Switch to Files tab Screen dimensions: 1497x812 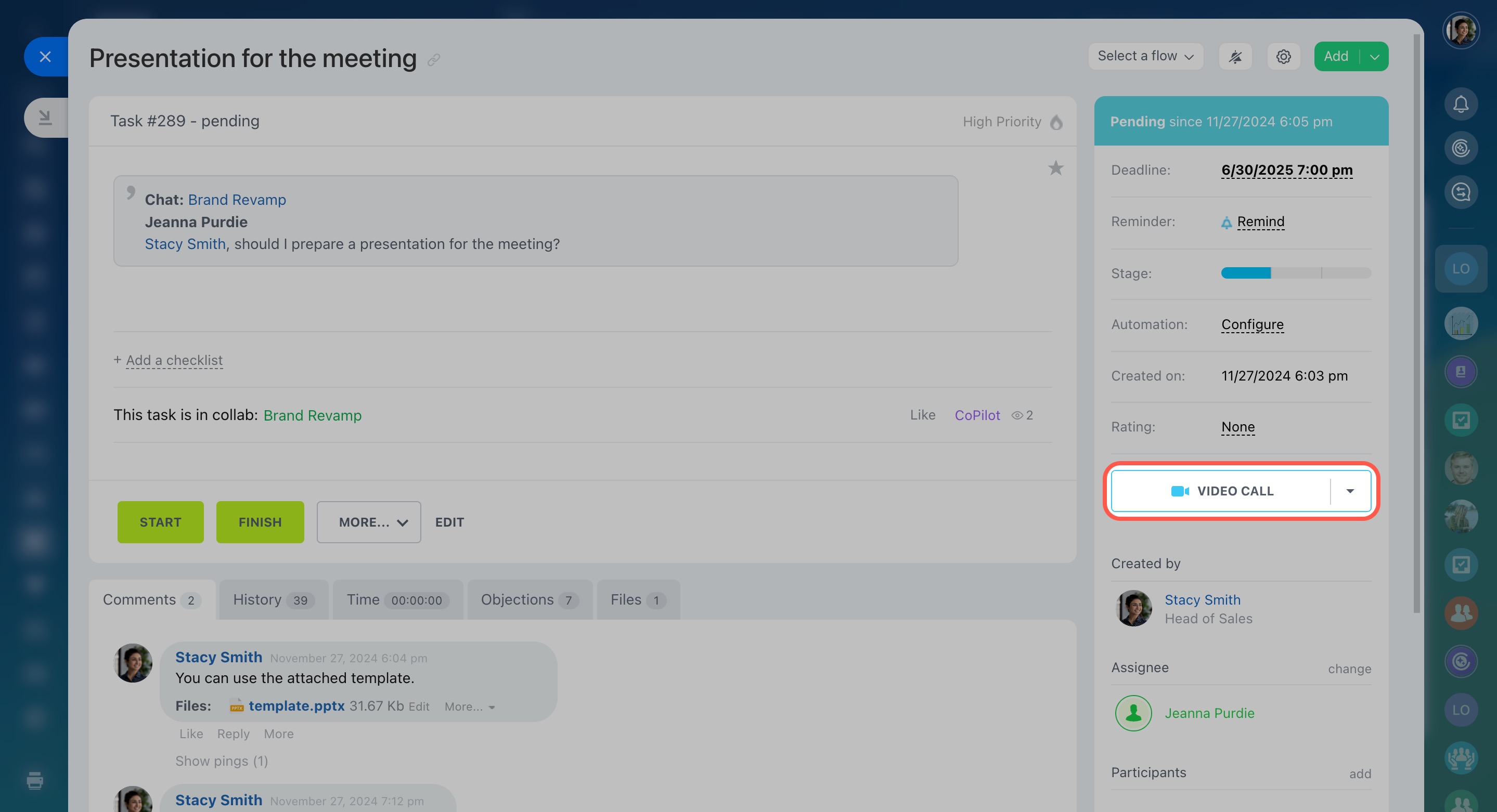(638, 600)
